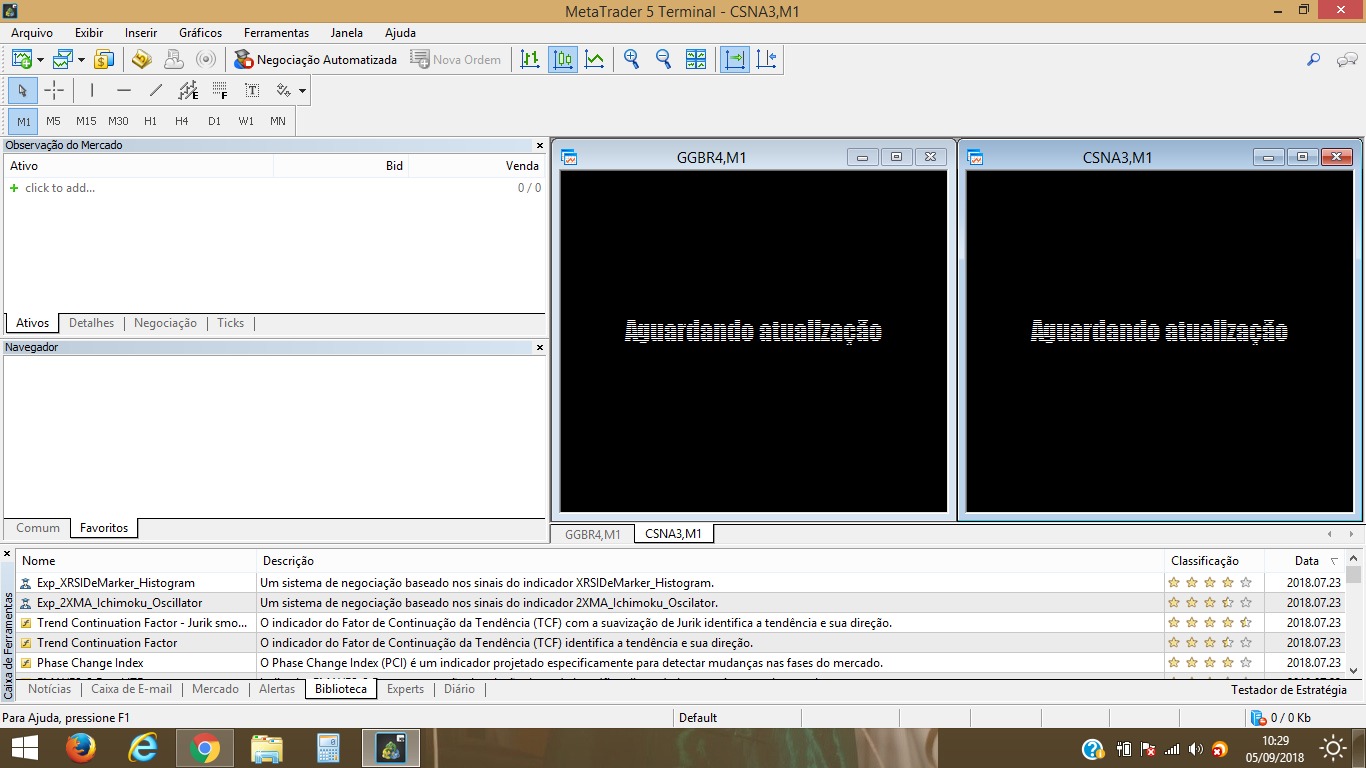Enable candlestick chart mode
1366x768 pixels.
point(563,59)
